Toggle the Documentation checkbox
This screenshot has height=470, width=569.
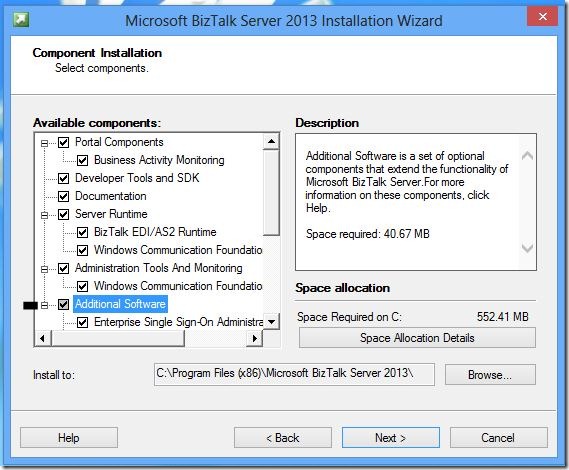[64, 196]
